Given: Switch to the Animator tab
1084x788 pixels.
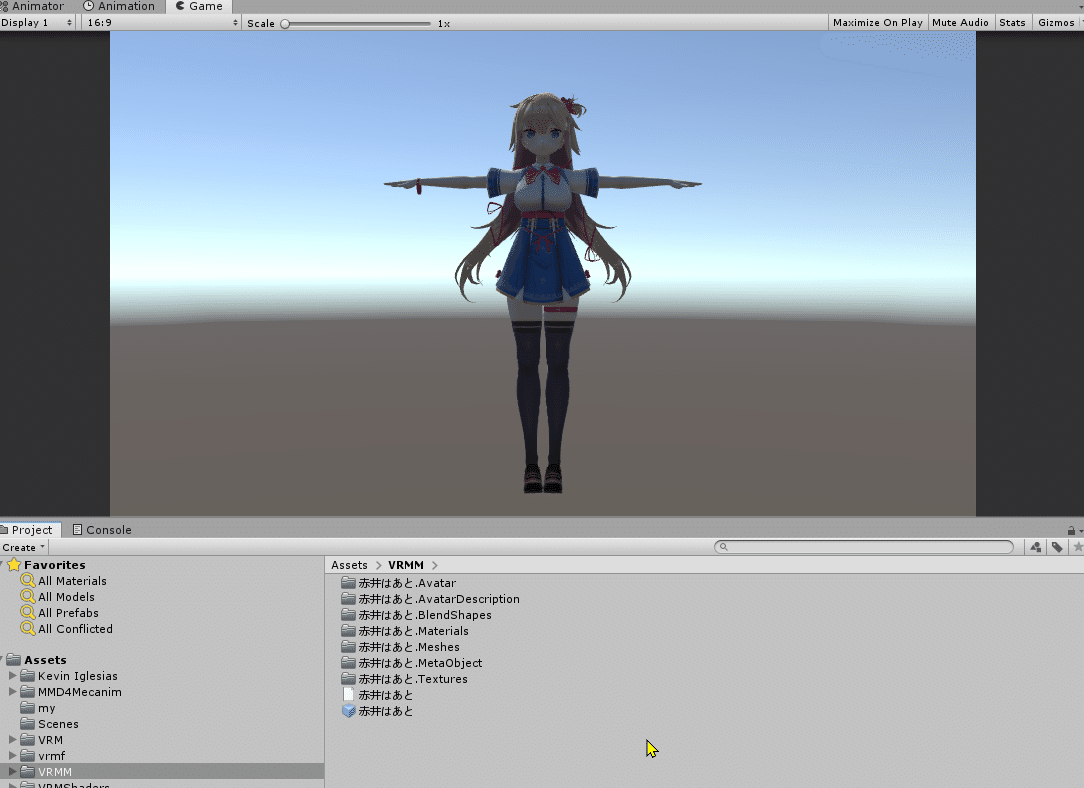Looking at the screenshot, I should [x=32, y=6].
